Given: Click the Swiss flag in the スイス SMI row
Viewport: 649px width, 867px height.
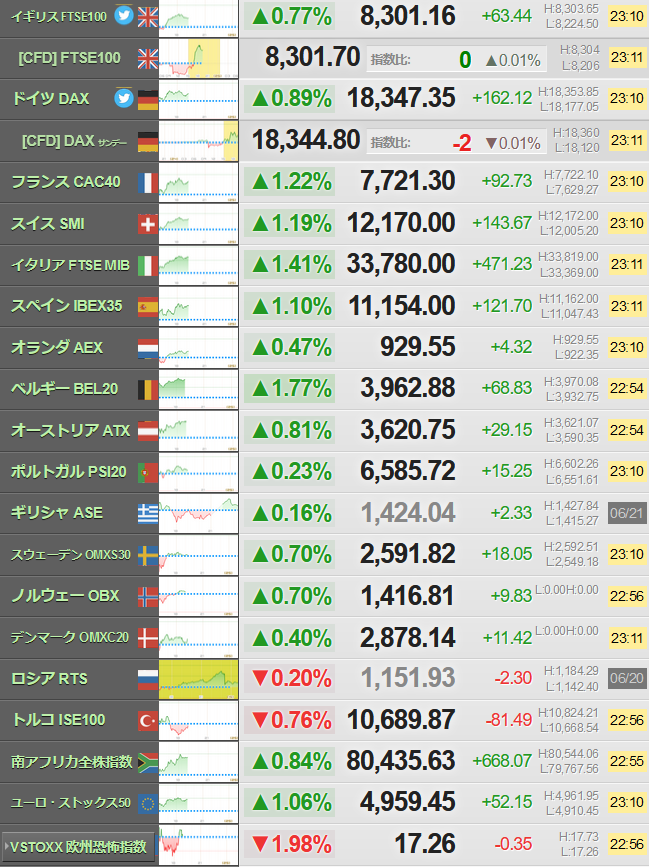Looking at the screenshot, I should point(148,224).
